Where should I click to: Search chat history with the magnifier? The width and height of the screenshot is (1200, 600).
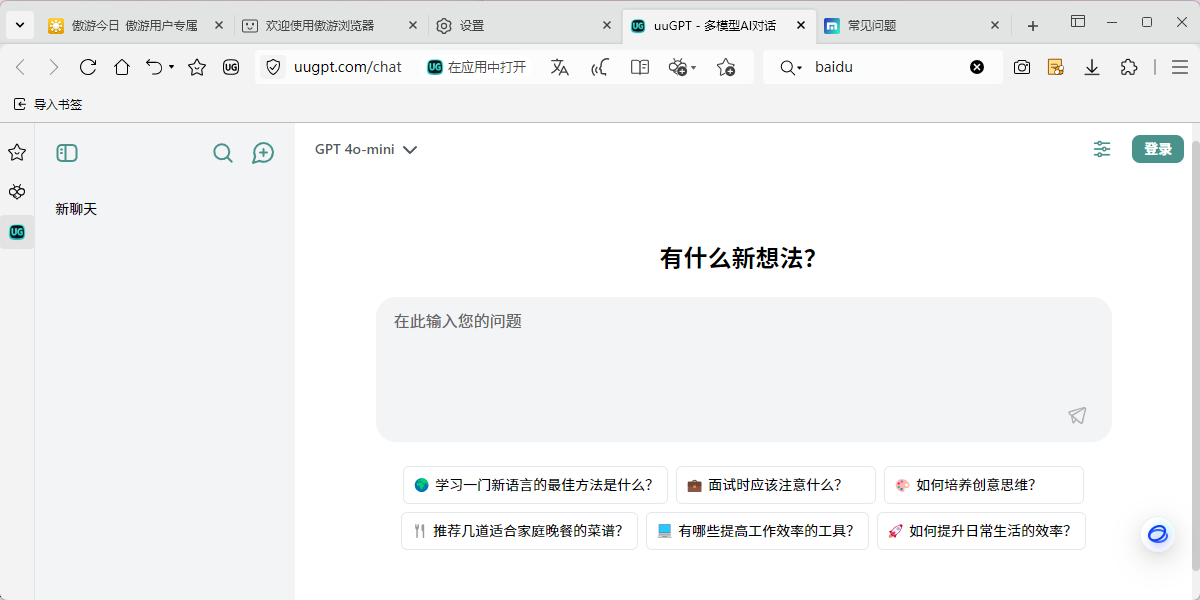point(222,152)
